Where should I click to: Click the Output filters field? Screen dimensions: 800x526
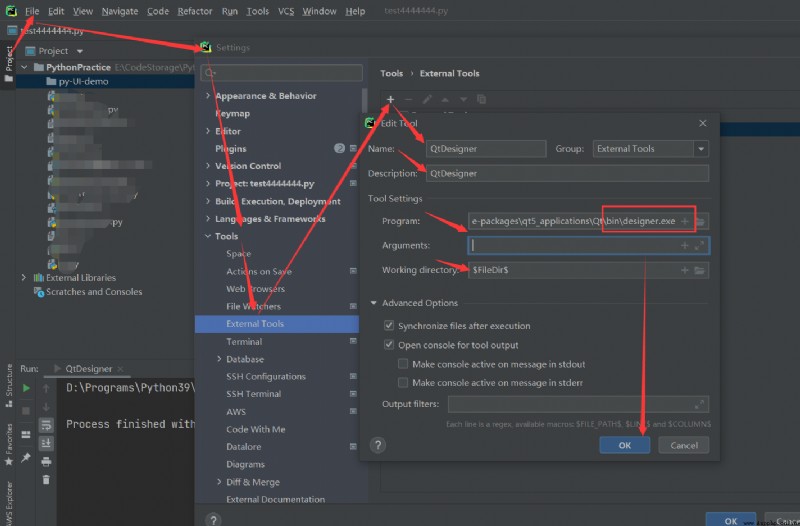(x=578, y=404)
